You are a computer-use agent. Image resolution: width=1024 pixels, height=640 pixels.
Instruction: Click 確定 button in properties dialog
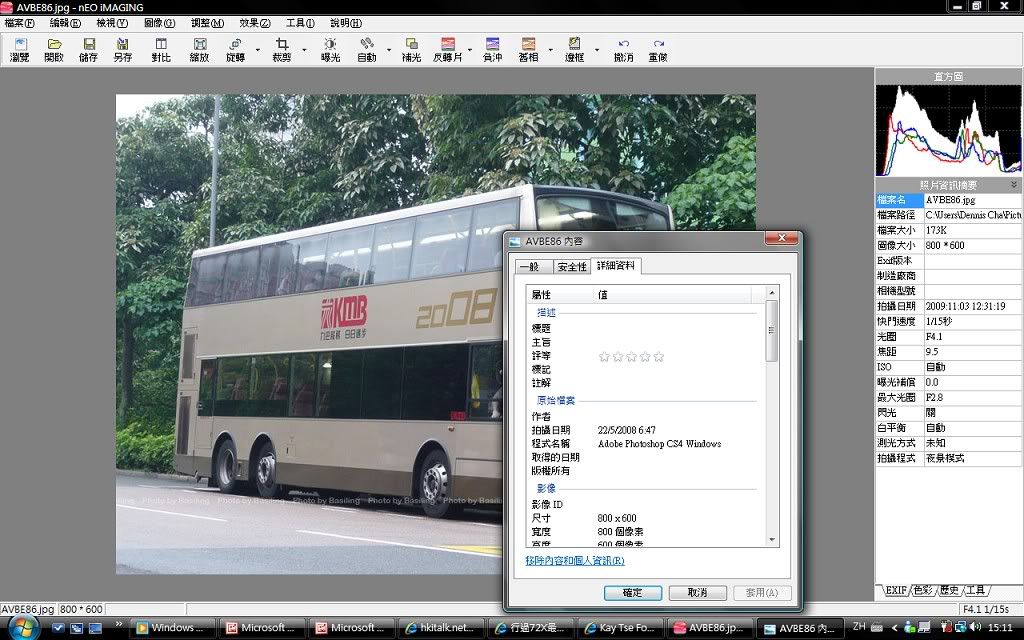633,592
